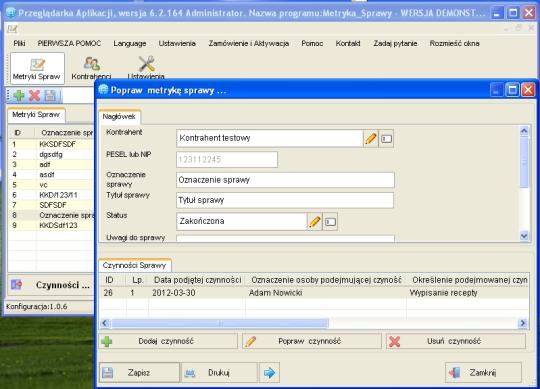The image size is (540, 389).
Task: Click the Status field showing Zakończona
Action: pos(241,221)
